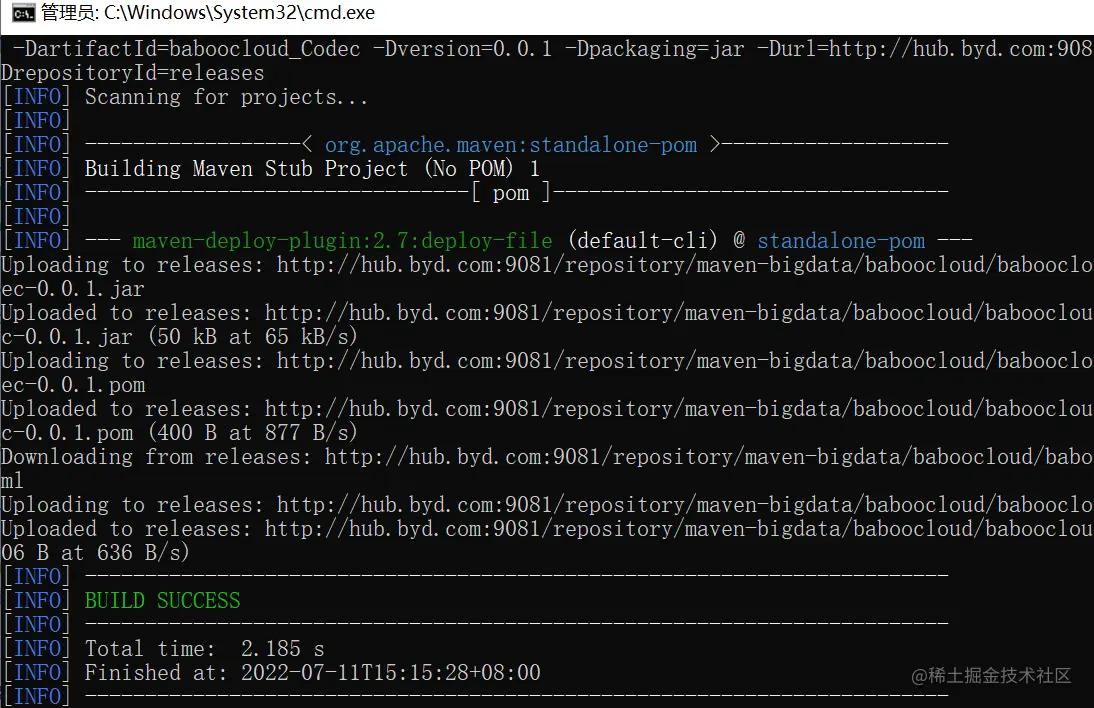Click the Downloading from releases line
Viewport: 1094px width, 708px height.
click(x=547, y=457)
